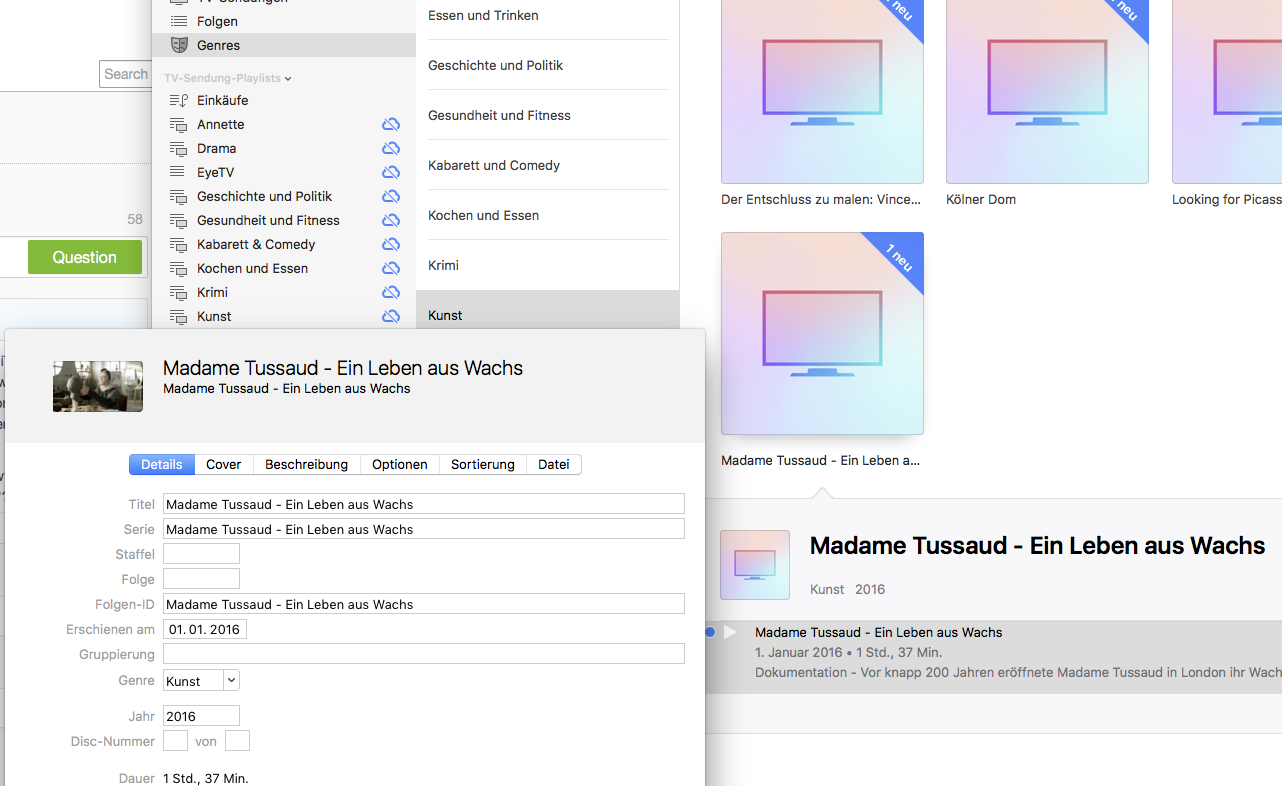Click the small TV artwork beside show title
The image size is (1282, 786).
click(755, 565)
